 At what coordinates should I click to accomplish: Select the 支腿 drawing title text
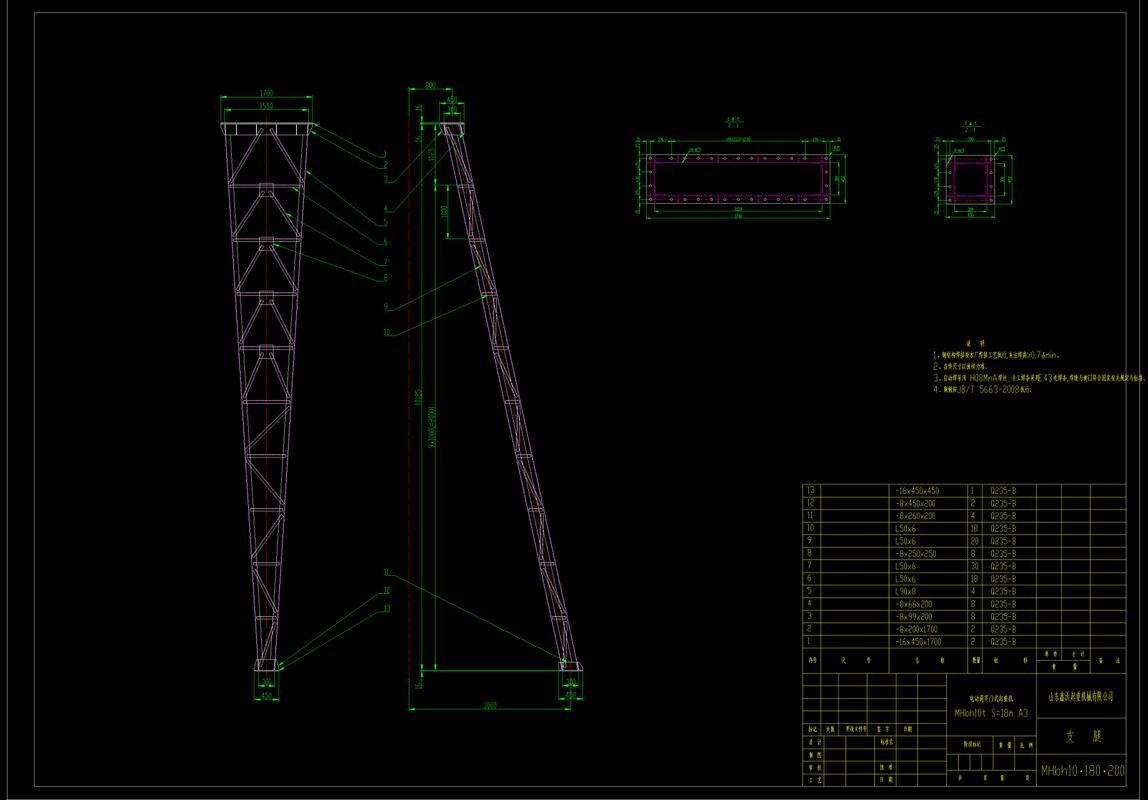pyautogui.click(x=1082, y=737)
